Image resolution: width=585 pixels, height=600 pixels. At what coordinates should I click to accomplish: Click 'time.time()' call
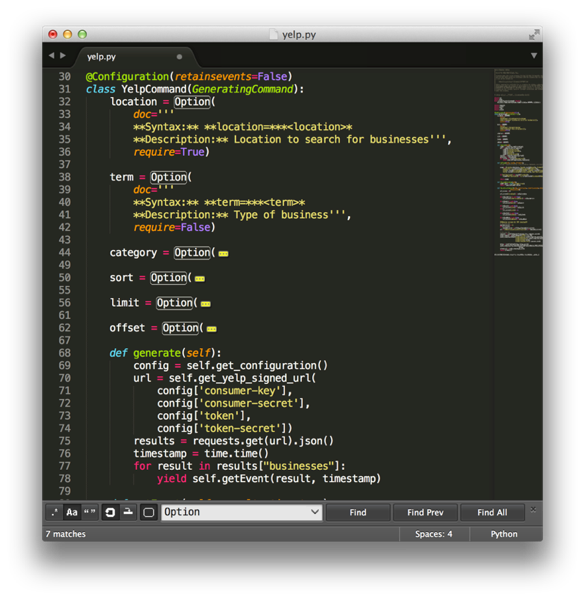click(x=236, y=453)
